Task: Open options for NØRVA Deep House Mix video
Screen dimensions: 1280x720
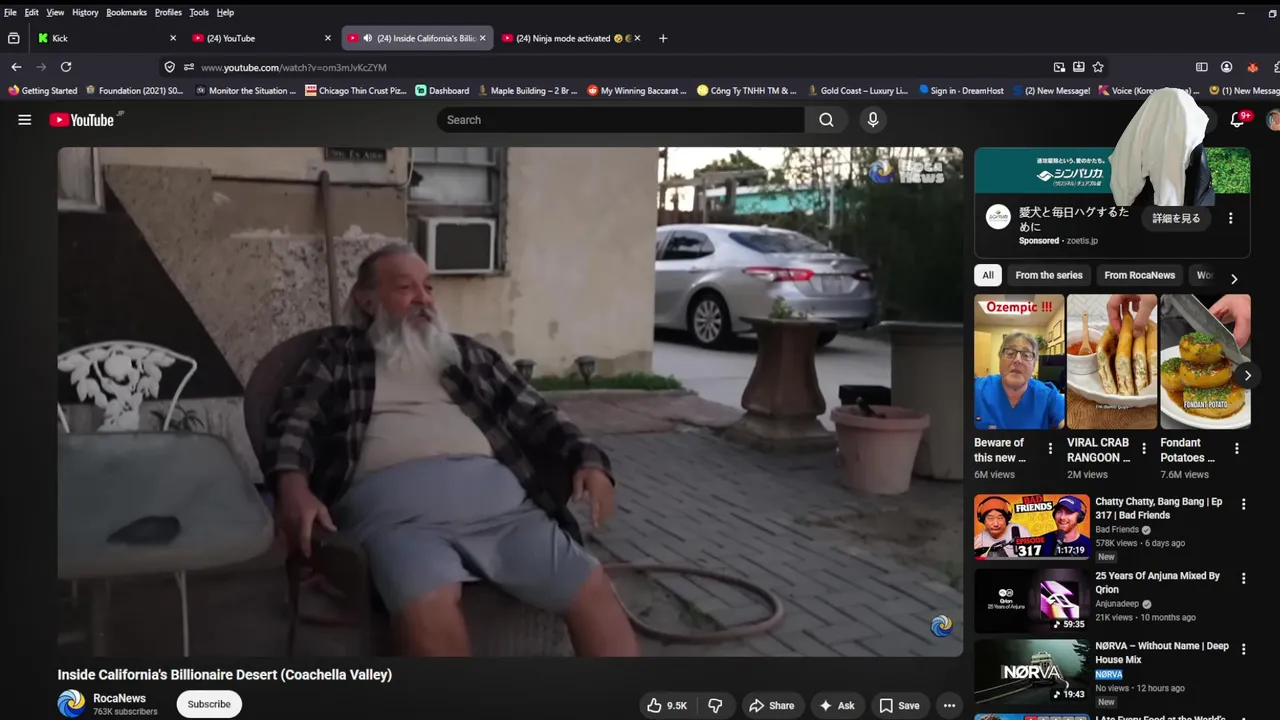Action: coord(1244,649)
